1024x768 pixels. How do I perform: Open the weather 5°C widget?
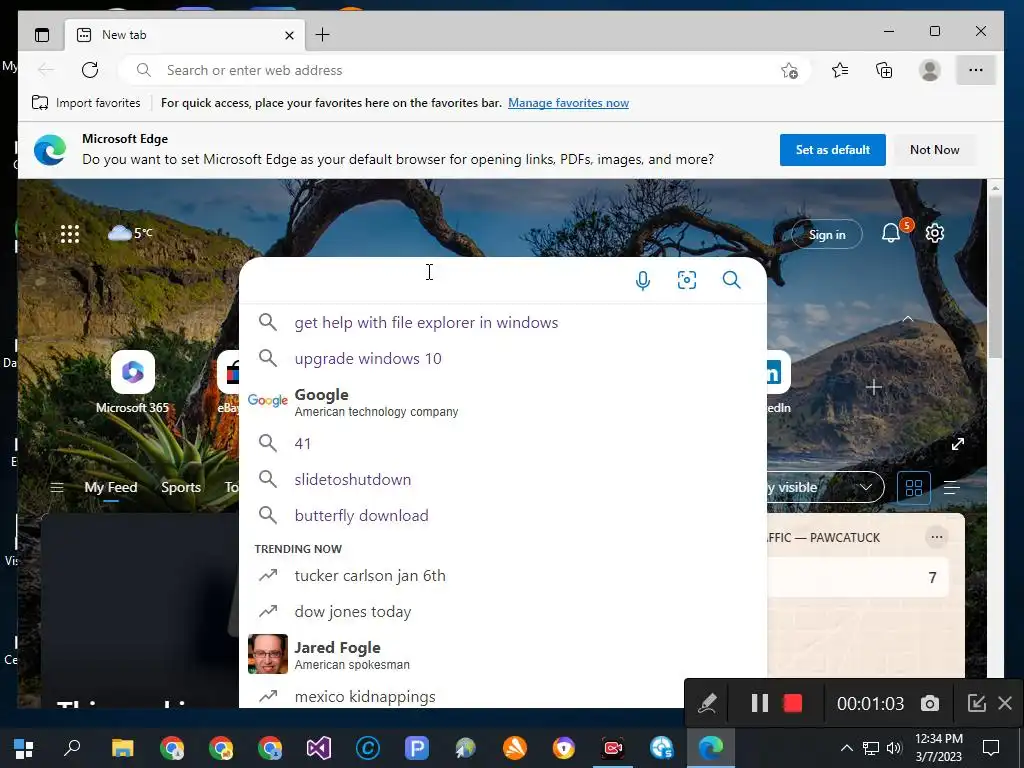tap(131, 232)
